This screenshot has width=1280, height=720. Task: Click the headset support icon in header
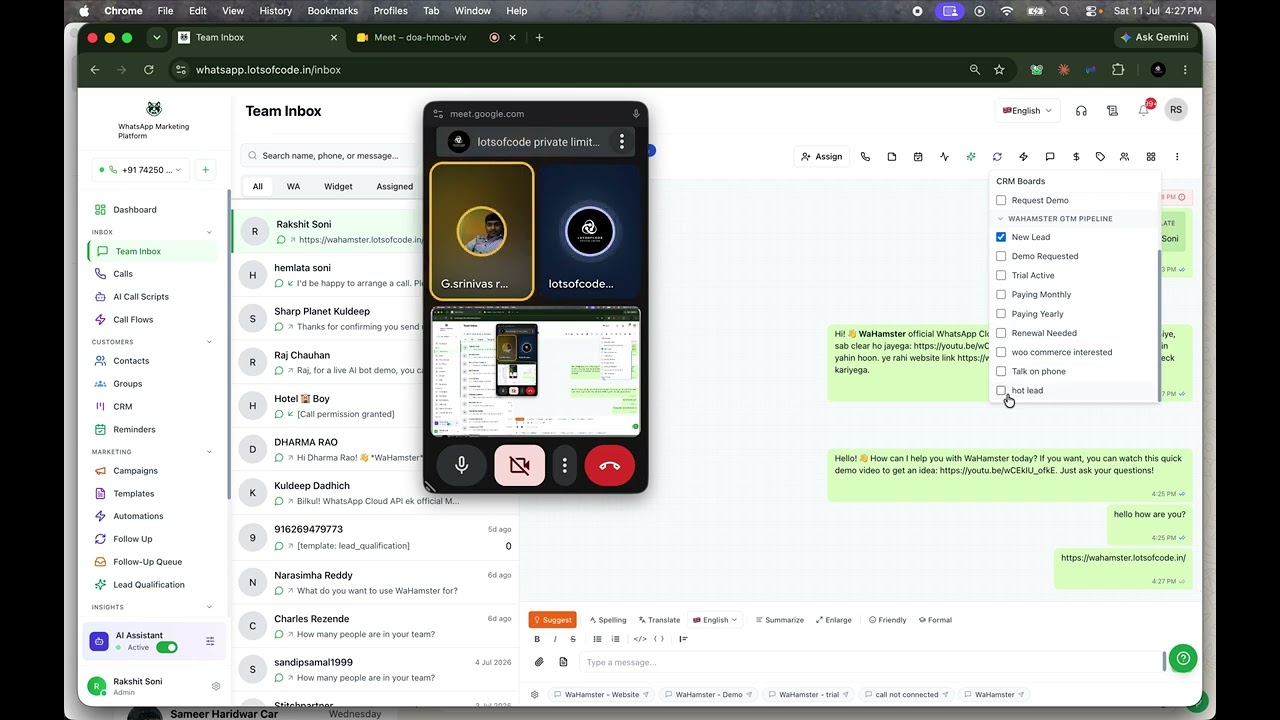tap(1081, 110)
